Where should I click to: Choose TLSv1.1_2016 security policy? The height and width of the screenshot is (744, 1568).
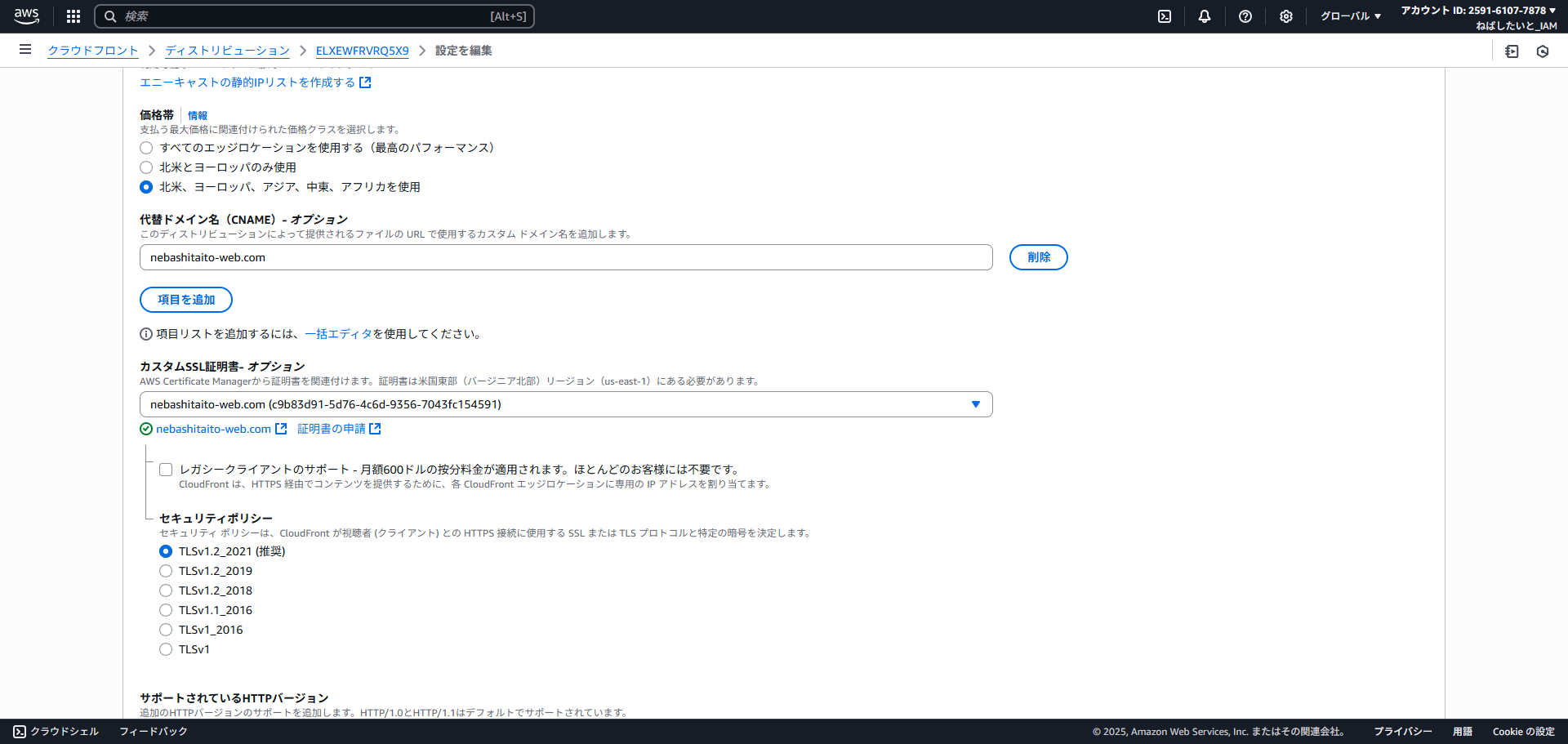166,610
